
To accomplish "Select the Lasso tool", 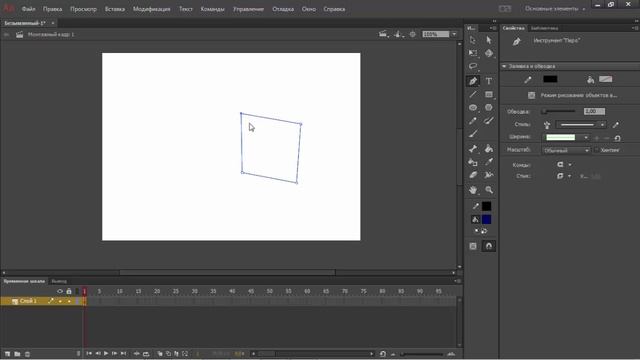I will pos(473,66).
